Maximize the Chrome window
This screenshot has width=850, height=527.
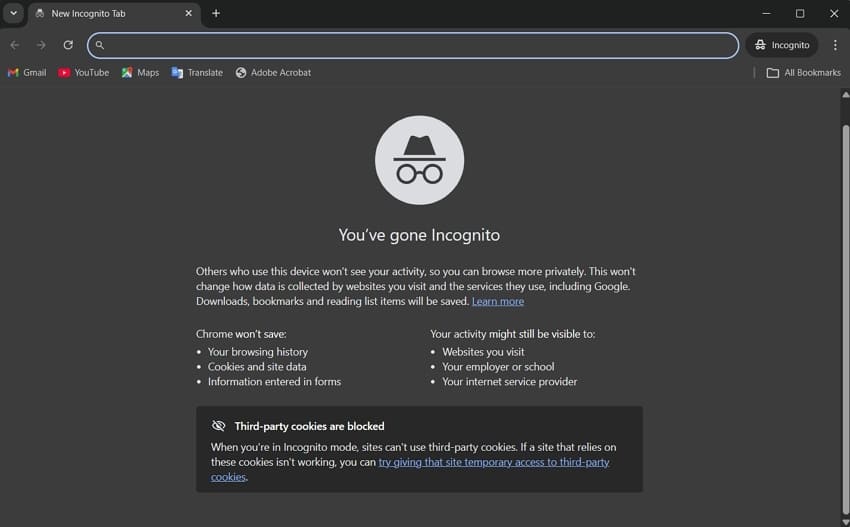pyautogui.click(x=800, y=14)
